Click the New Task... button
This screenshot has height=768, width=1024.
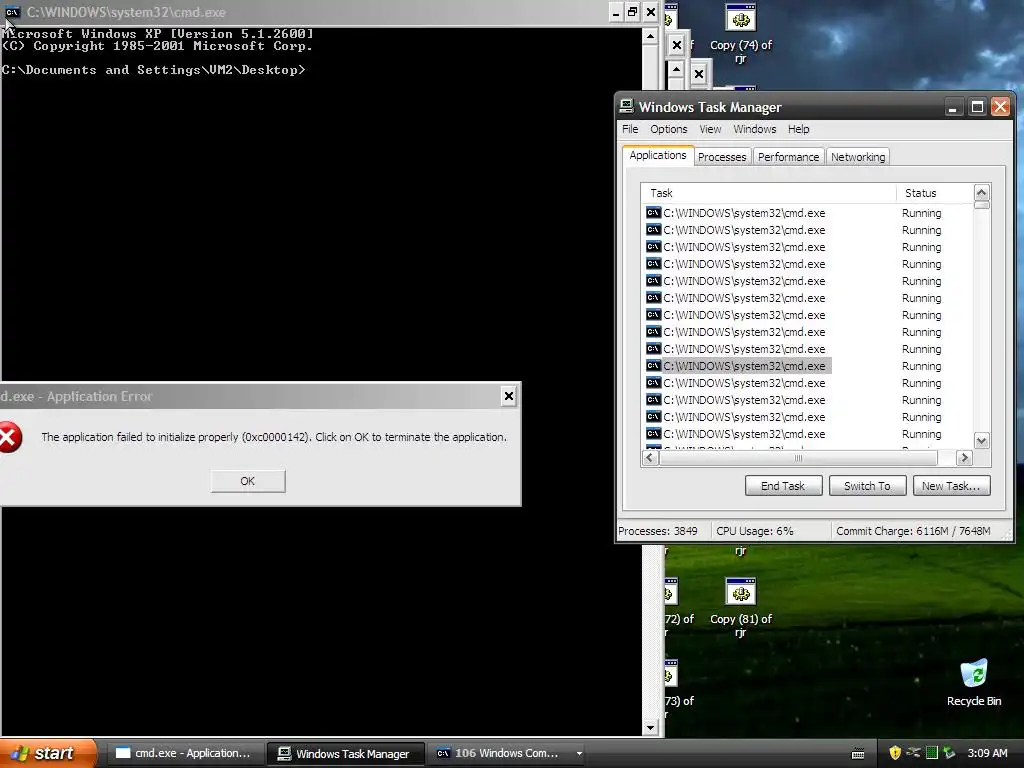951,486
